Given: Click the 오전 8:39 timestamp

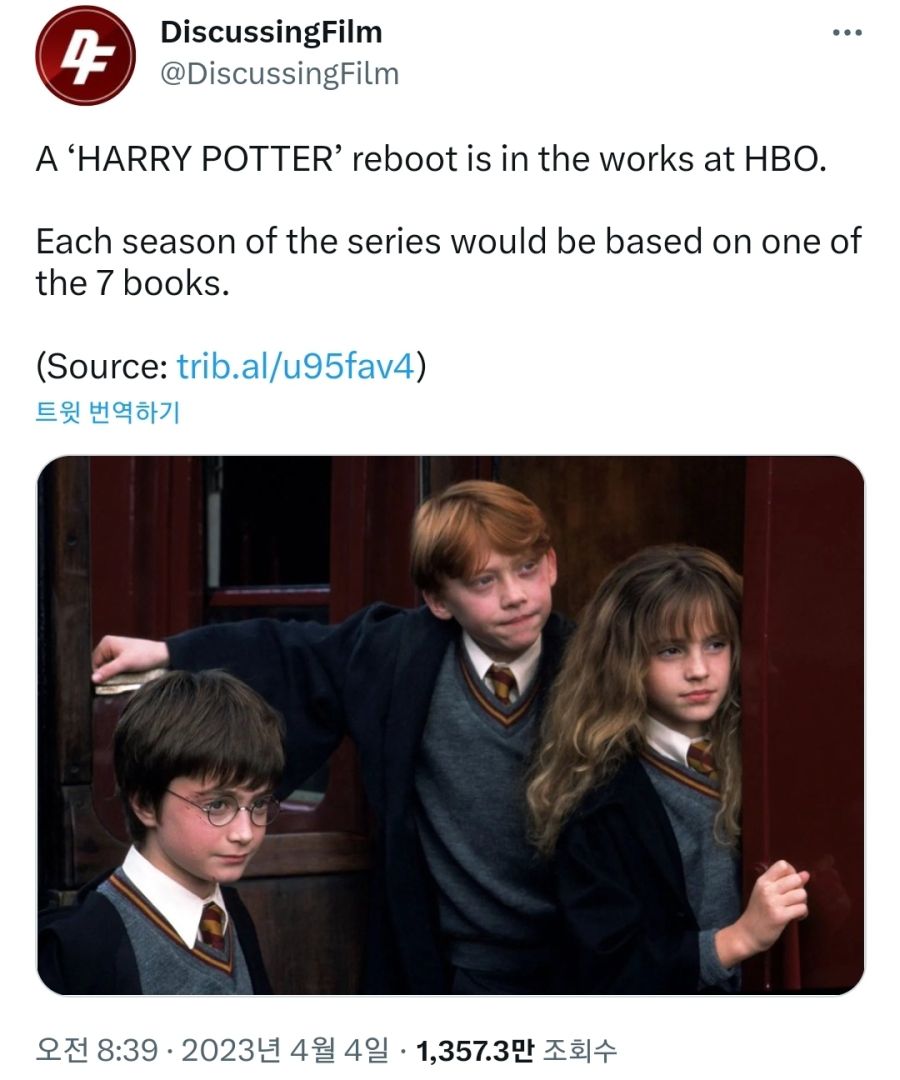Looking at the screenshot, I should click(x=97, y=1050).
